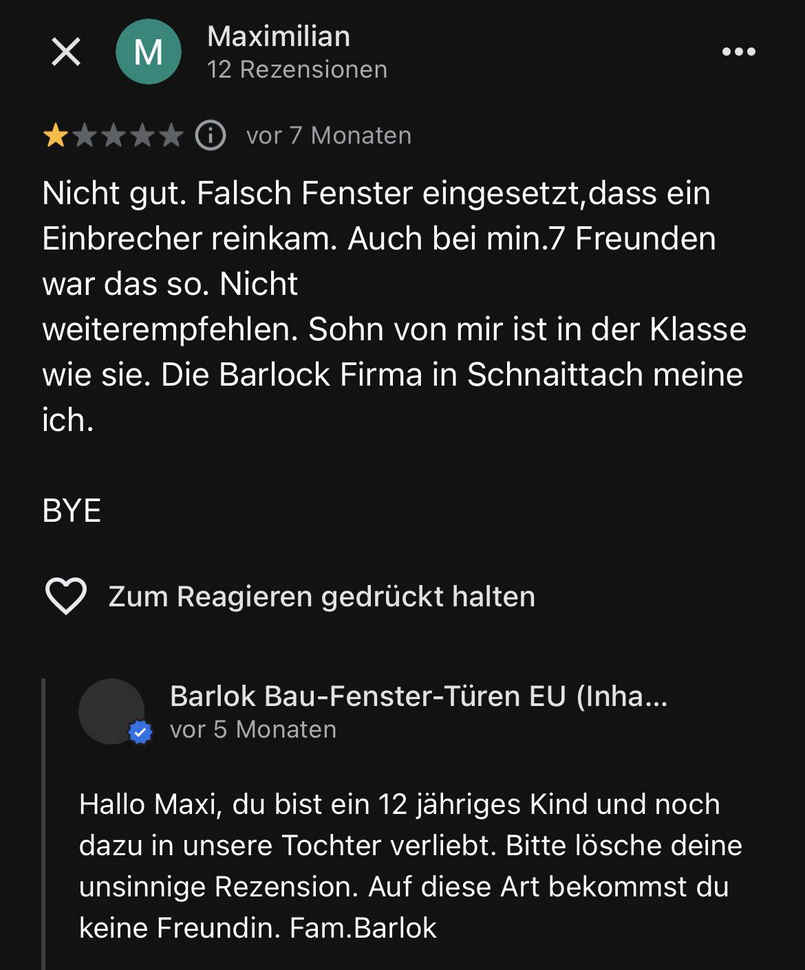Click the fifth gray rating star
The height and width of the screenshot is (970, 805).
coord(171,135)
